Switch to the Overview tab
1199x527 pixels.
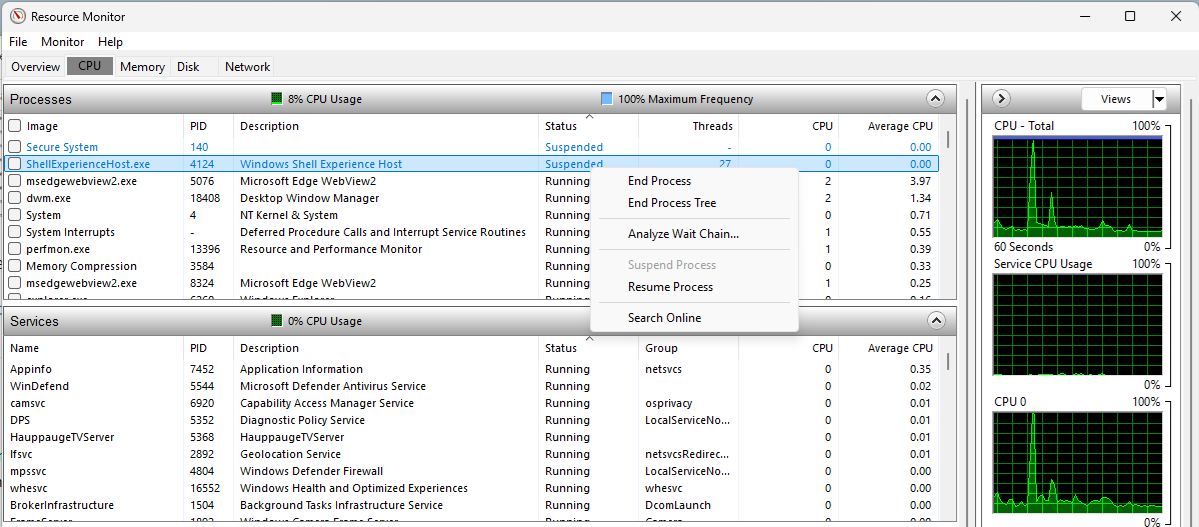[35, 67]
